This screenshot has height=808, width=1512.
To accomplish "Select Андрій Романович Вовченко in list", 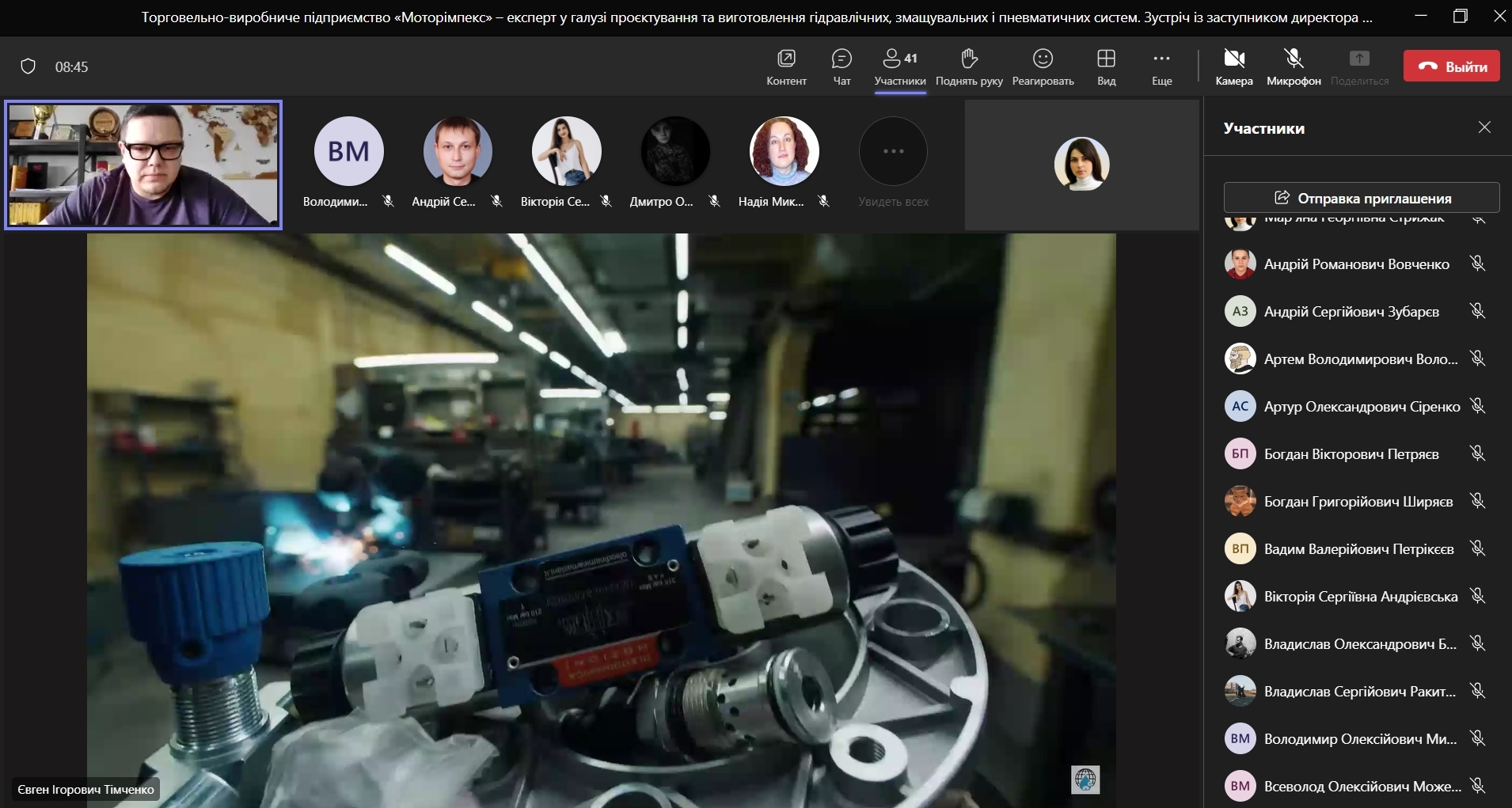I will click(1356, 264).
